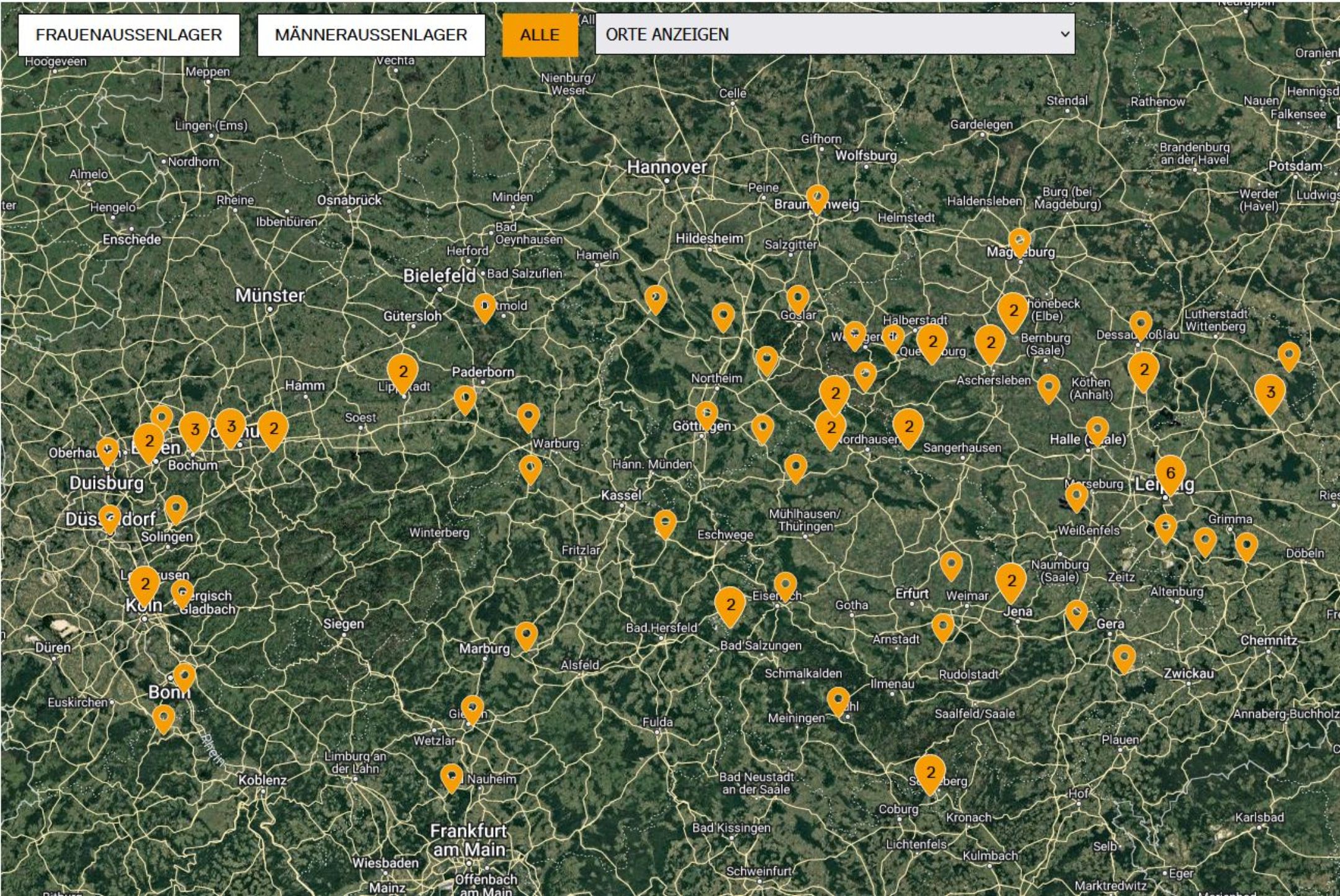Image resolution: width=1340 pixels, height=896 pixels.
Task: Click the dropdown chevron arrow
Action: tap(1065, 35)
